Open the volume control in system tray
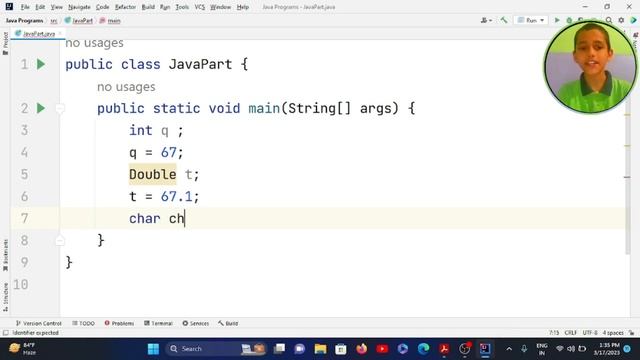The height and width of the screenshot is (360, 640). click(571, 349)
